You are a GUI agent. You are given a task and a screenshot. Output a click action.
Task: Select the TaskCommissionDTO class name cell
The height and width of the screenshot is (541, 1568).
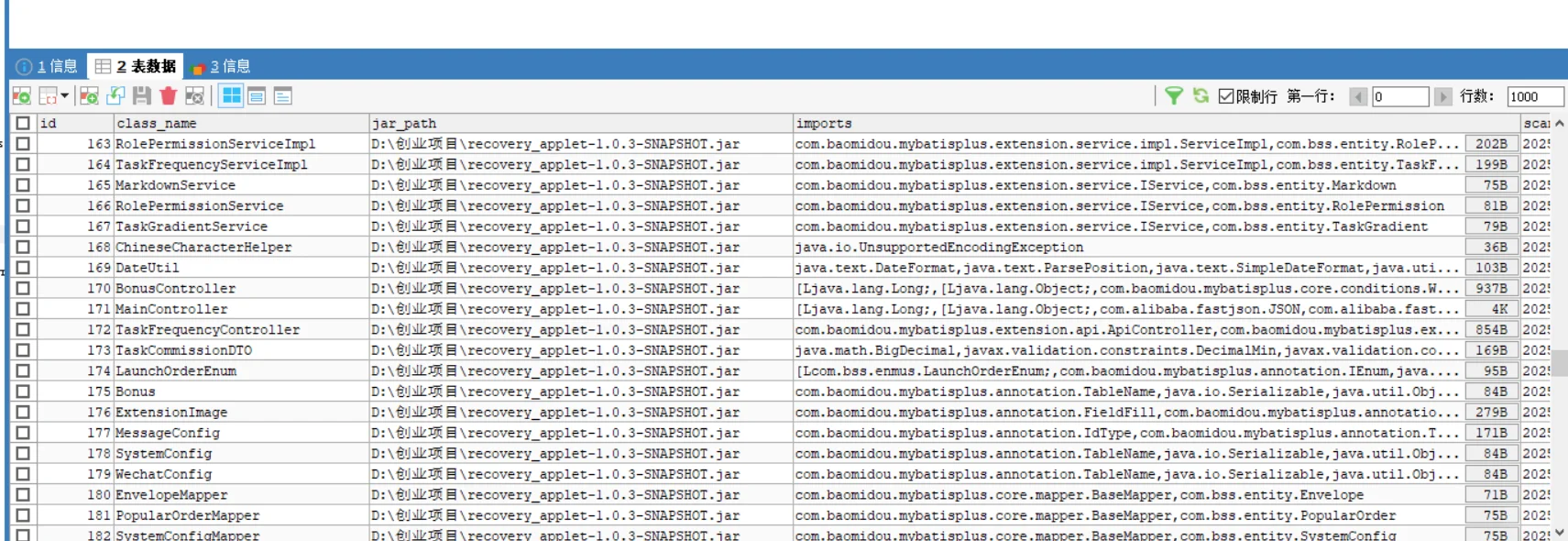[x=241, y=350]
